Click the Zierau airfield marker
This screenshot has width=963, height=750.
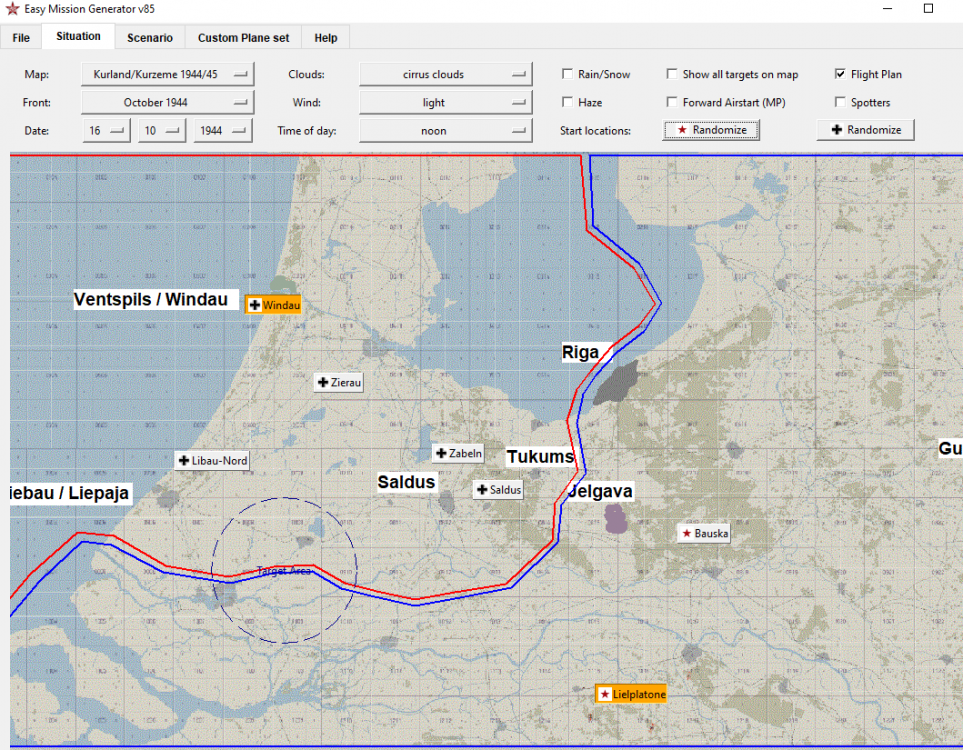338,382
